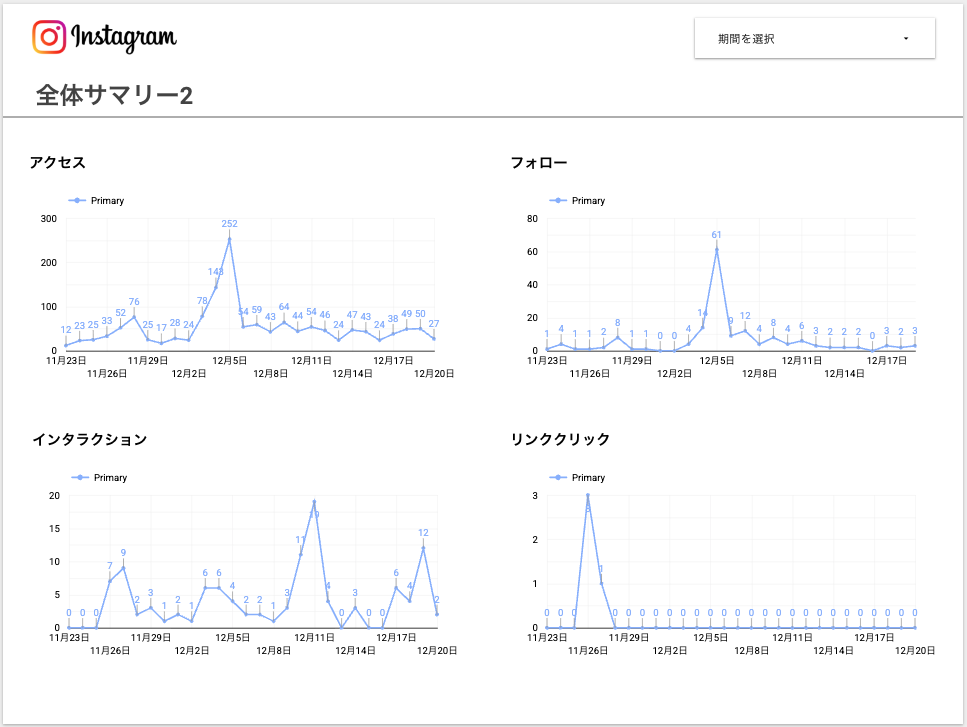Click the 全体サマリー2 page title
The image size is (967, 727).
pos(114,95)
